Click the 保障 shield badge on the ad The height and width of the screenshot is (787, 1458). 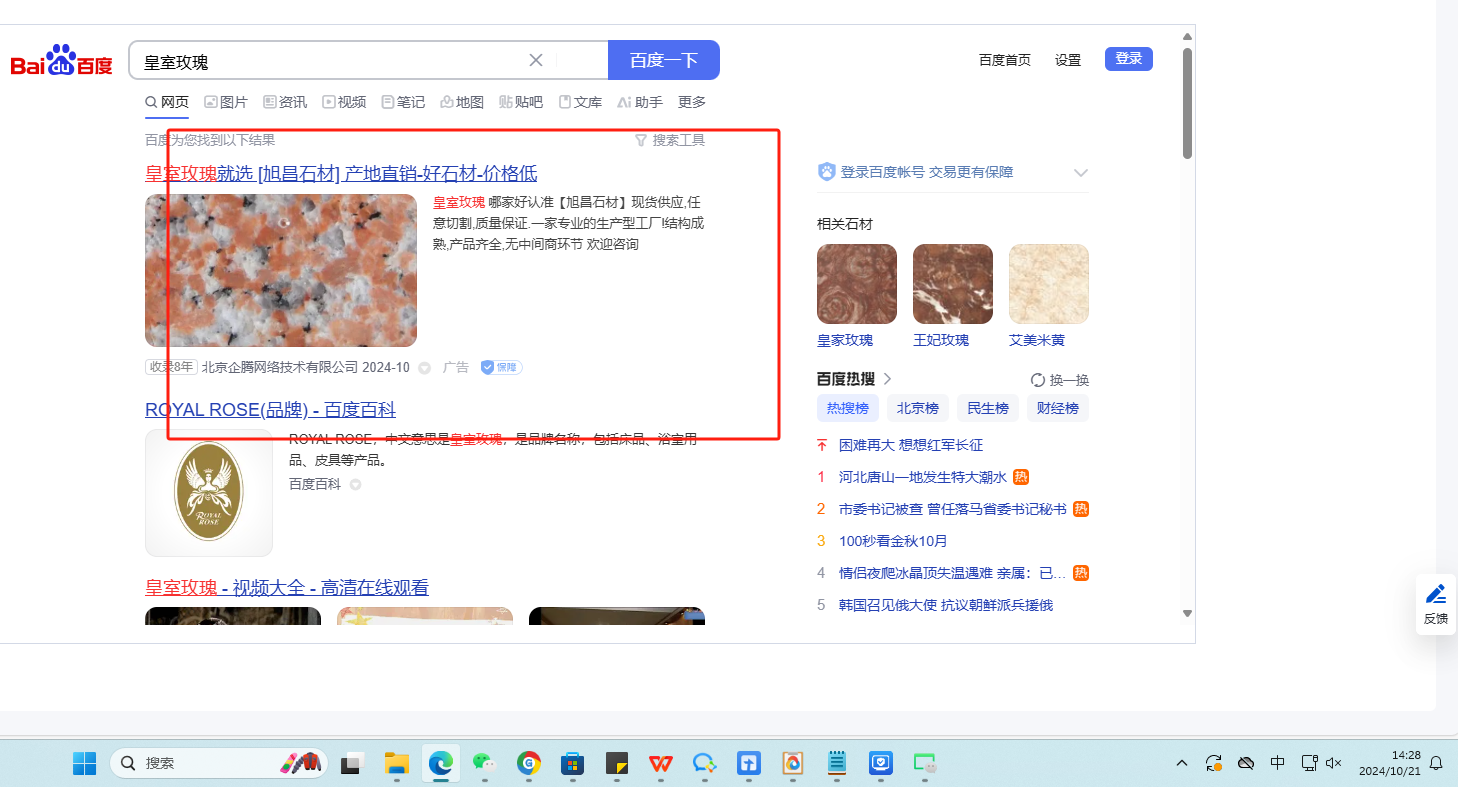[501, 367]
